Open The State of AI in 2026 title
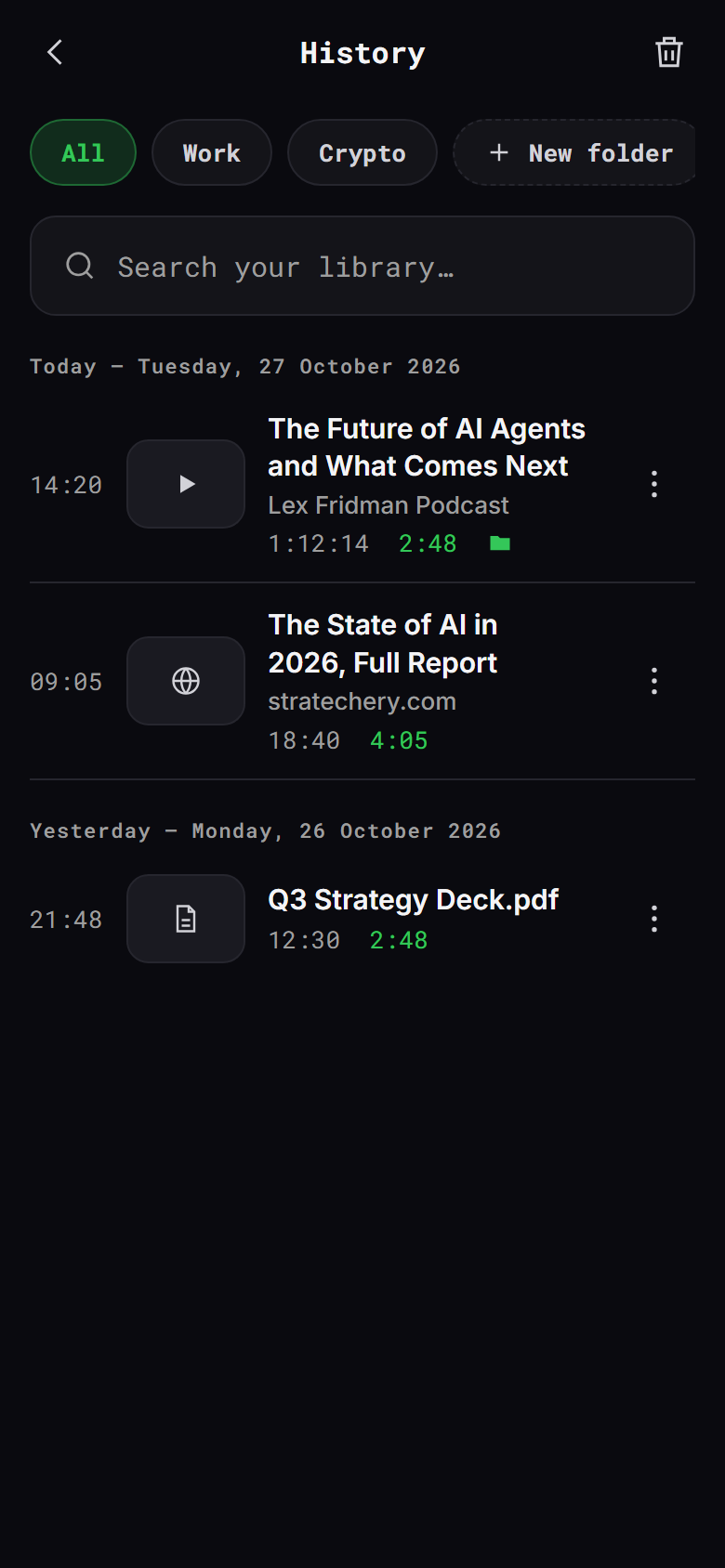Screen dimensions: 725x1568 click(x=383, y=644)
